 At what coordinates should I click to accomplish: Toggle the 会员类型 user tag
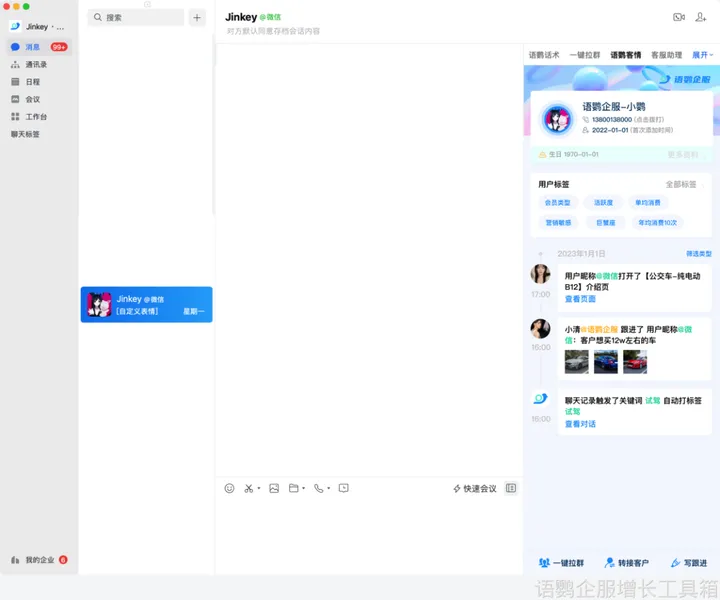[x=557, y=203]
